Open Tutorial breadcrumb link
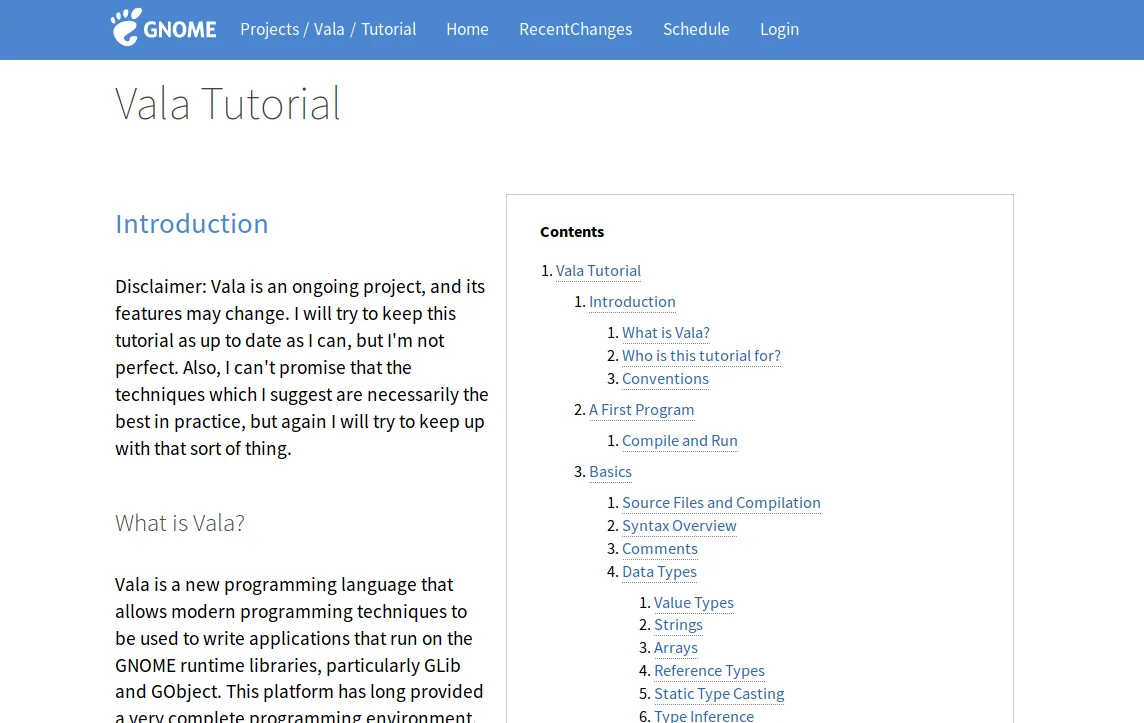 [388, 29]
